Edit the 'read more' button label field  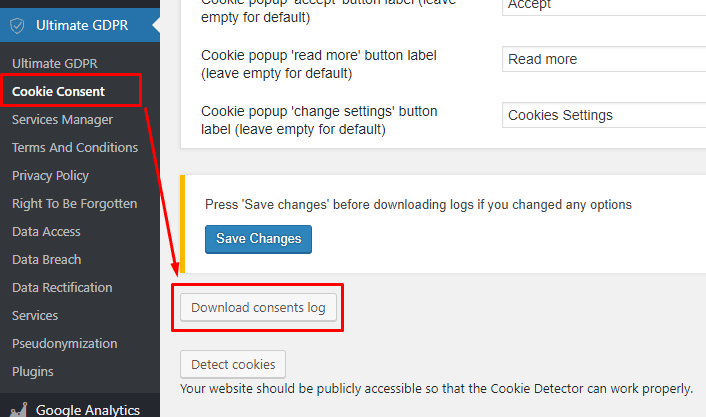click(603, 59)
